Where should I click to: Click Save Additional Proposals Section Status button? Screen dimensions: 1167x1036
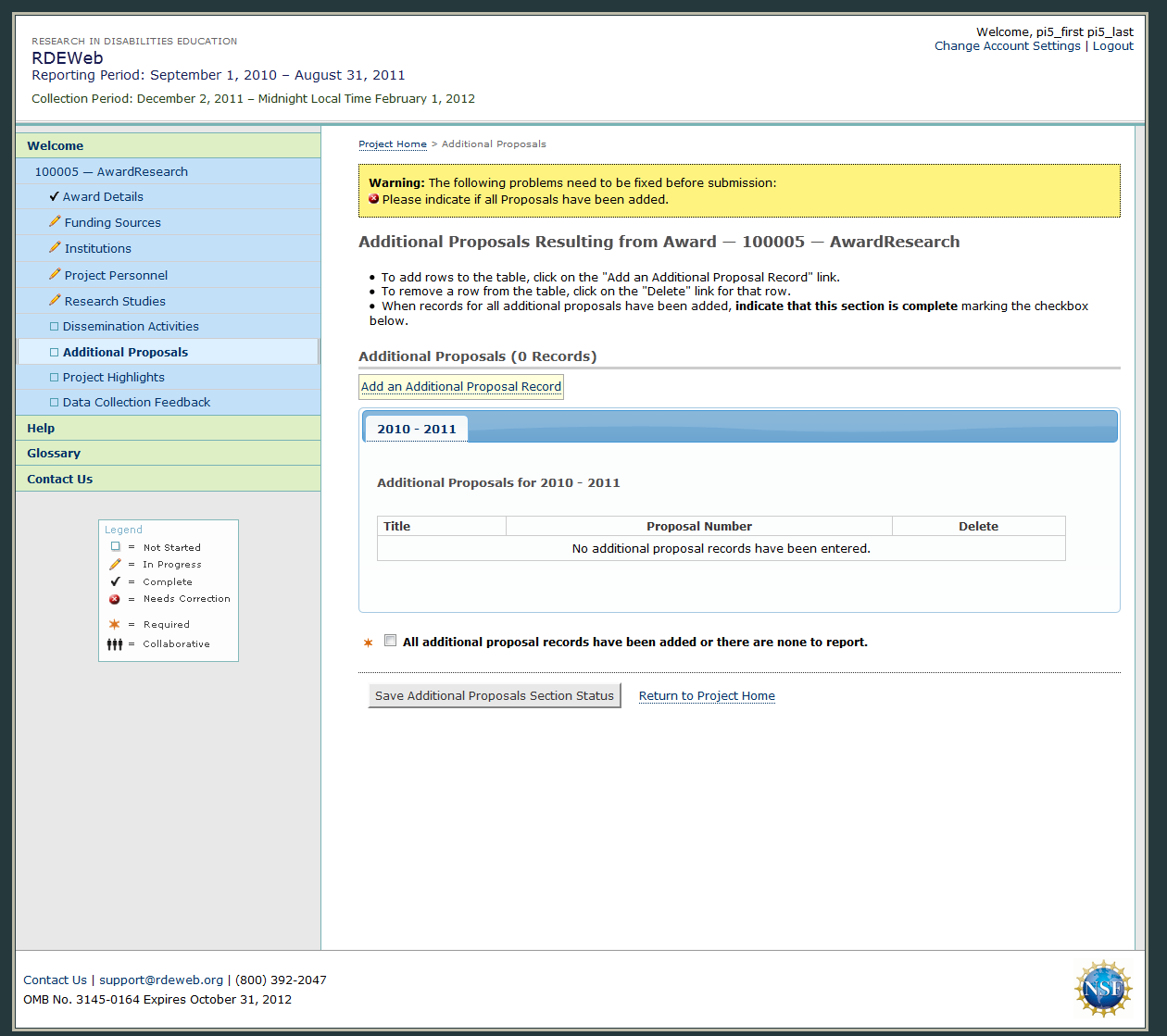click(x=495, y=695)
